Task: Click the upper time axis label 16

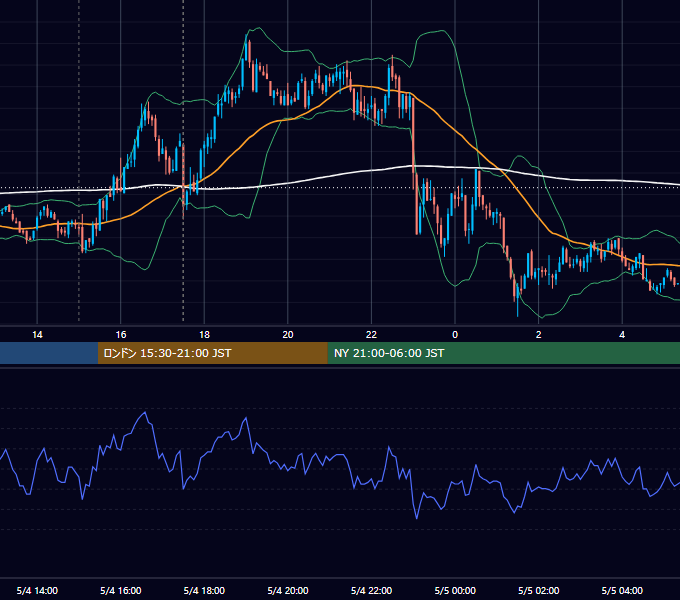Action: tap(121, 335)
